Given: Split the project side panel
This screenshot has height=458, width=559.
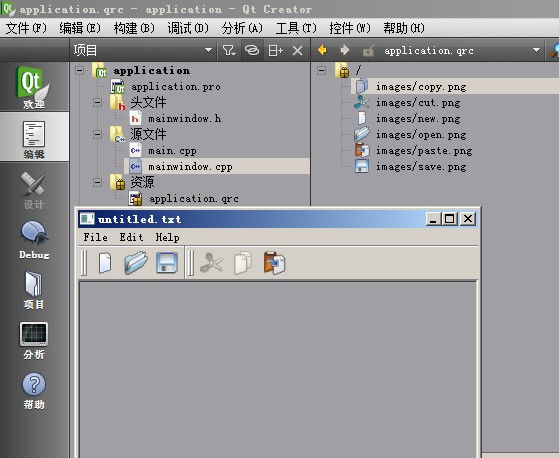Looking at the screenshot, I should click(275, 51).
